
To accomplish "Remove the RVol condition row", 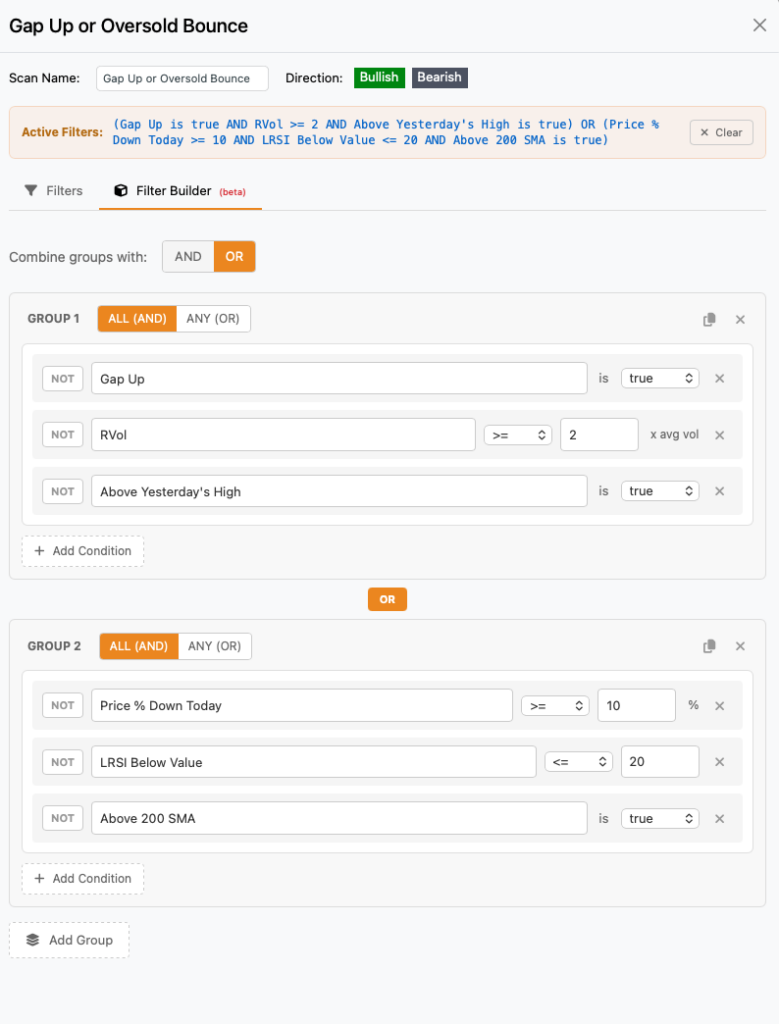I will (x=719, y=435).
